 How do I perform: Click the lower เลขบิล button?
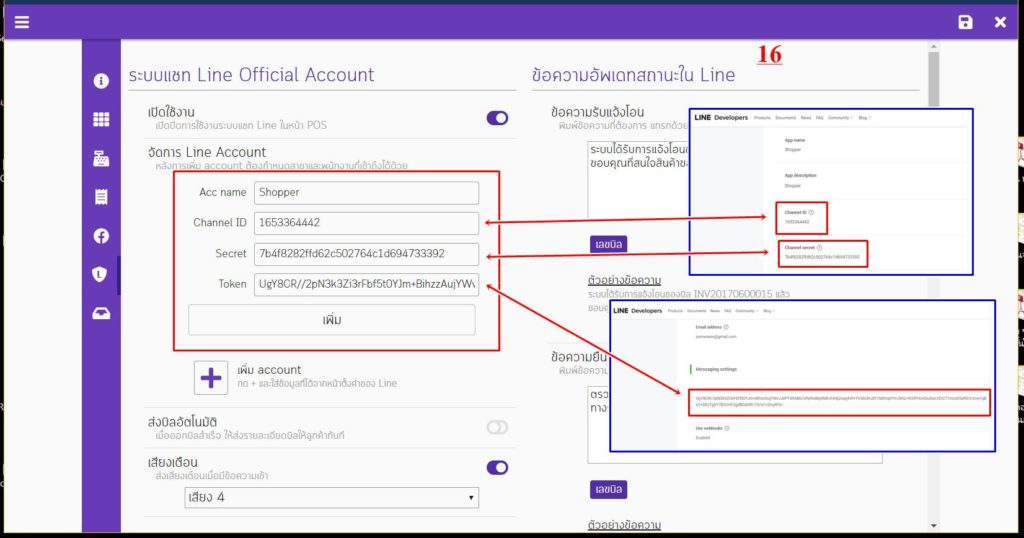click(609, 489)
